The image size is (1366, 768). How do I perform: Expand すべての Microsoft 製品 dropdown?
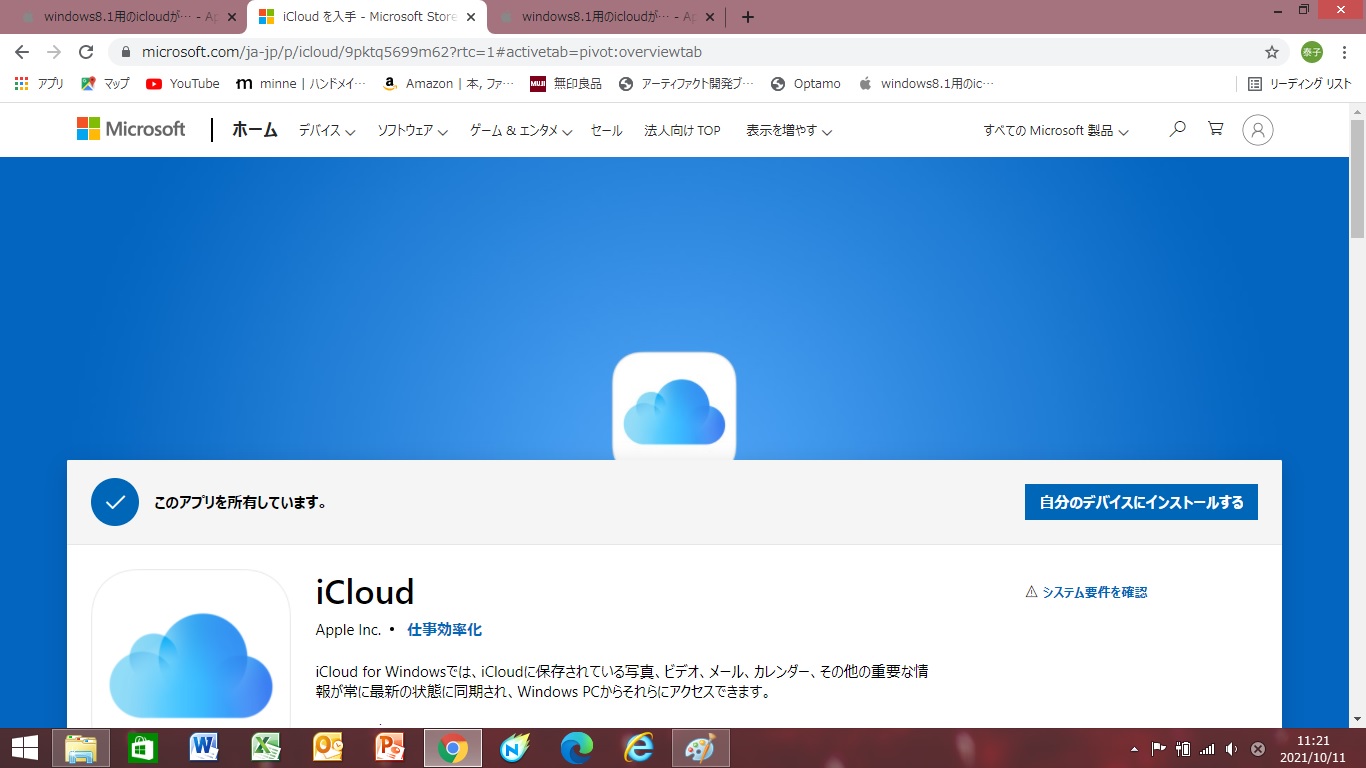(1056, 131)
